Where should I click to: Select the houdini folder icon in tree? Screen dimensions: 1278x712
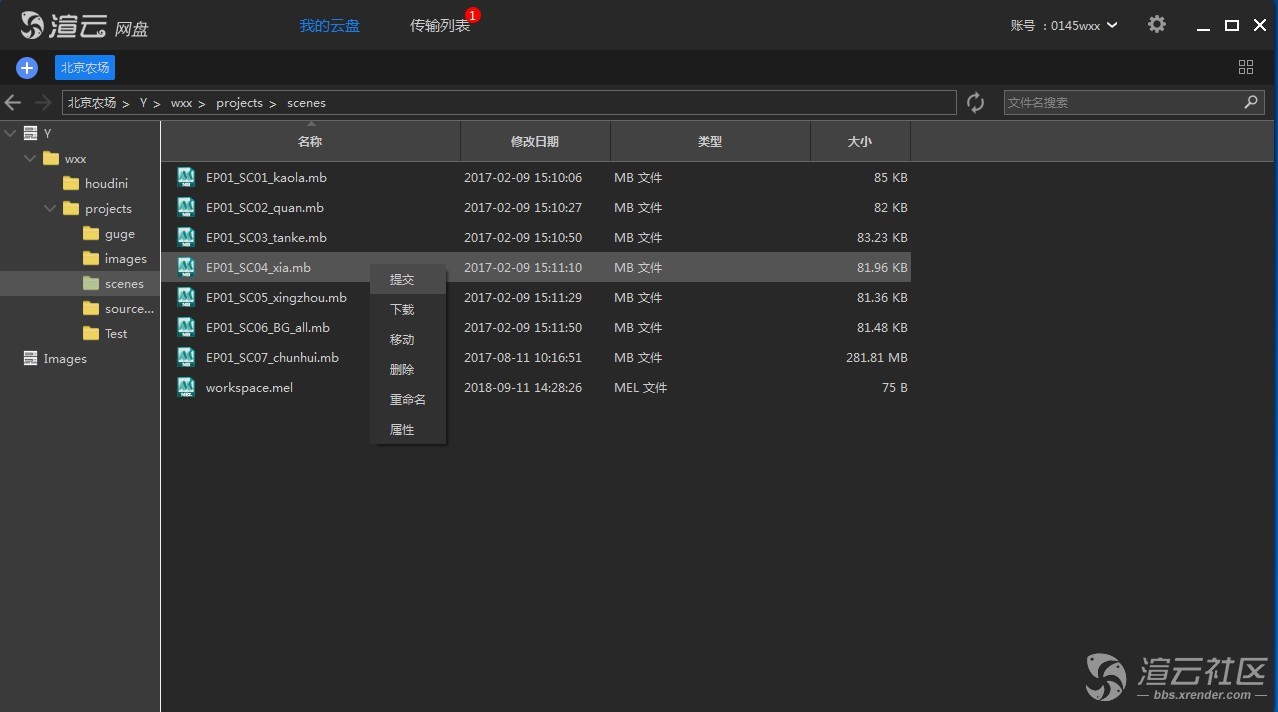(x=71, y=184)
